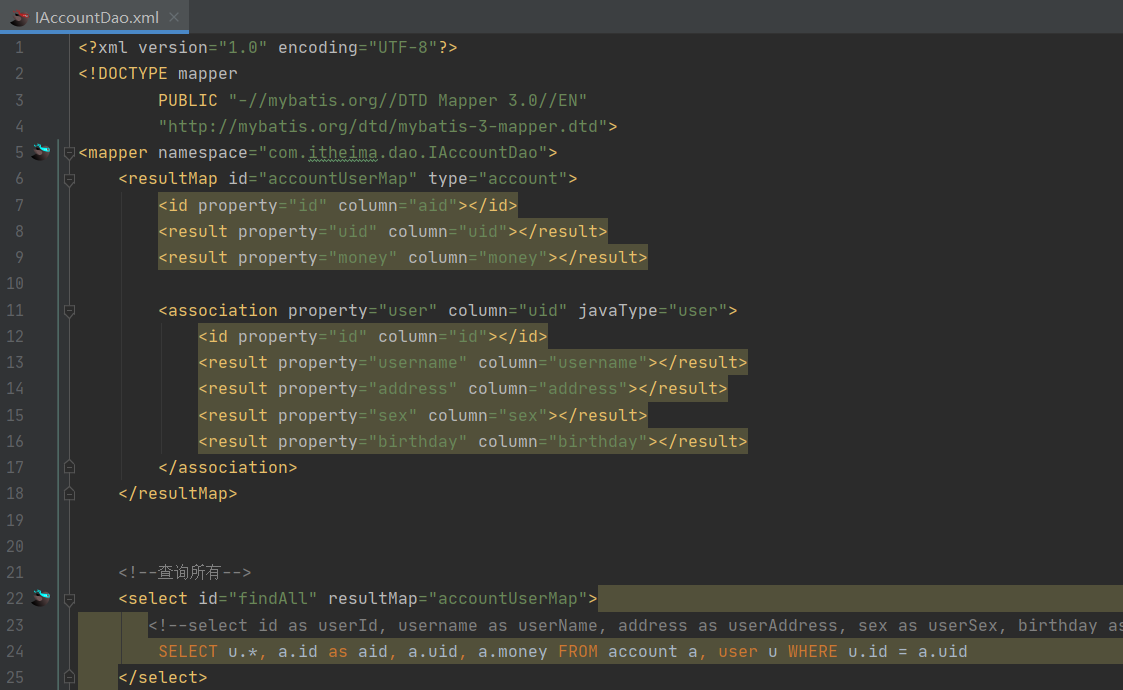The image size is (1123, 690).
Task: Place cursor on xml version="1.0" declaration
Action: point(268,47)
